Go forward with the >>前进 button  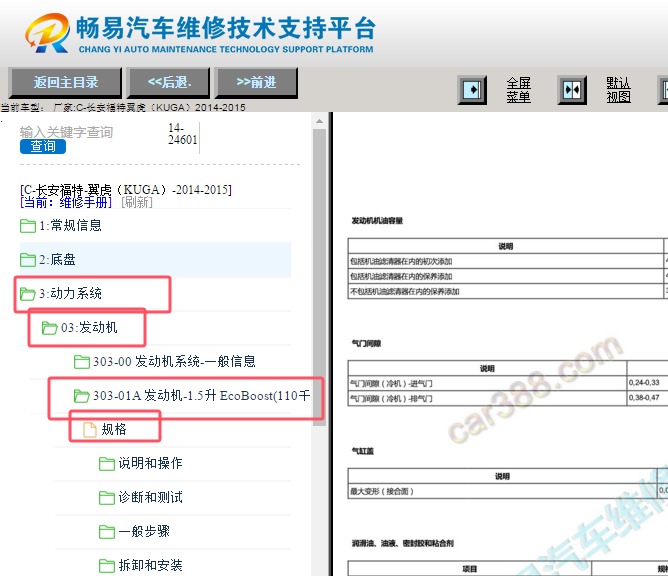tap(257, 82)
